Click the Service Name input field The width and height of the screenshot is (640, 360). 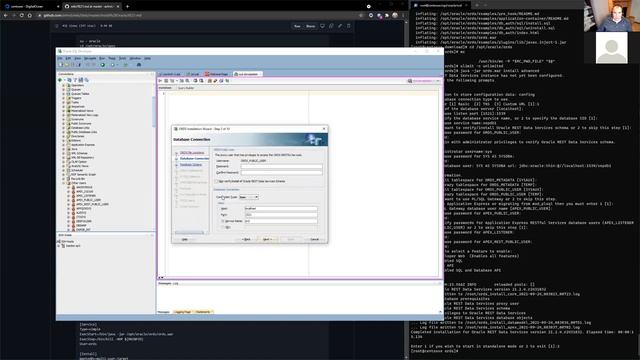[x=281, y=221]
